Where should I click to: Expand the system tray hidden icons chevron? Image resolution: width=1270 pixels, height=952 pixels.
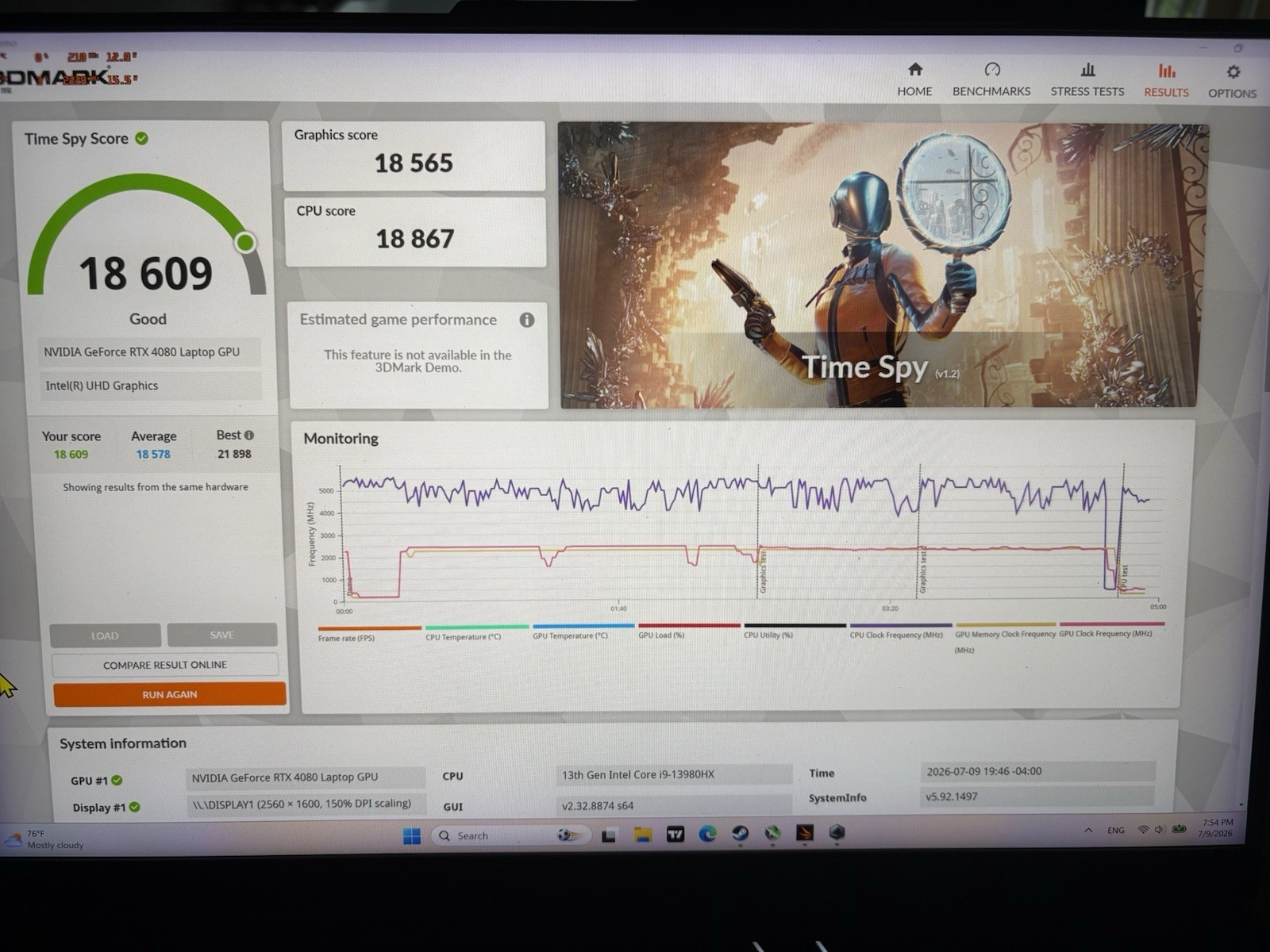(x=1087, y=830)
